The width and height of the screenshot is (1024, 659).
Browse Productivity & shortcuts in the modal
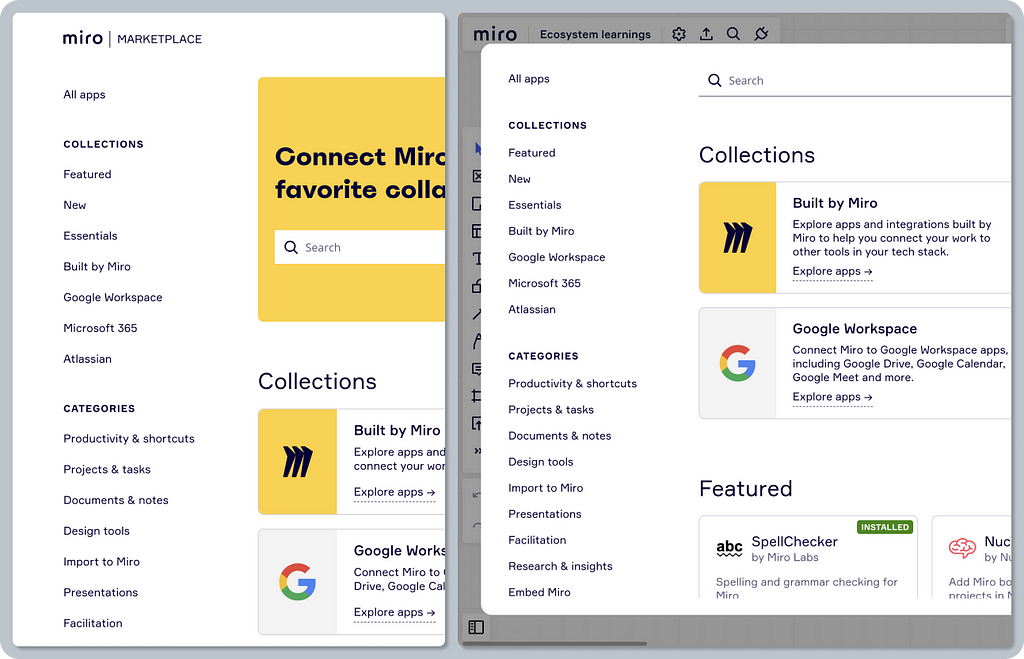click(572, 383)
